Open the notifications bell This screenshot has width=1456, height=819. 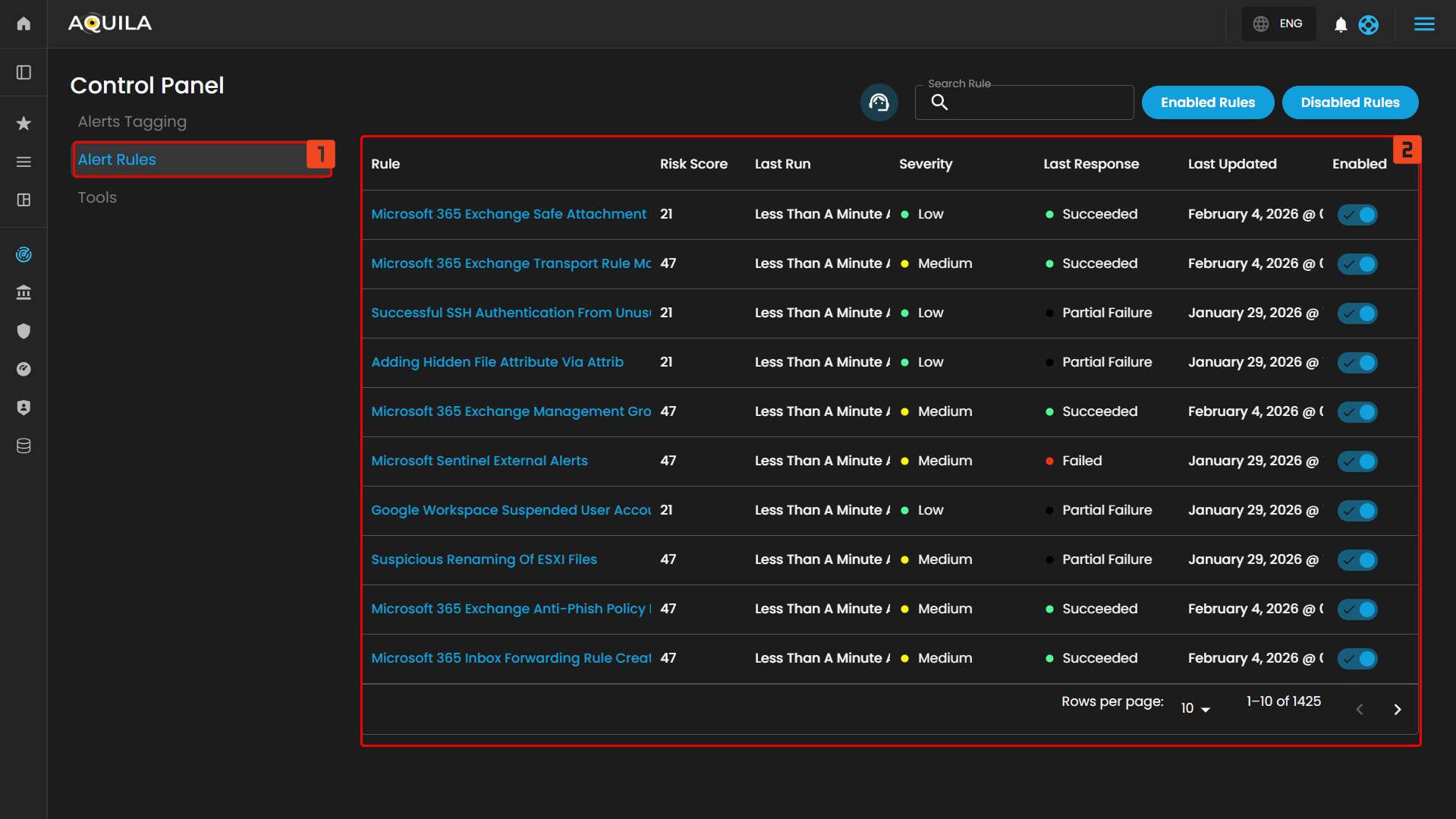coord(1341,25)
